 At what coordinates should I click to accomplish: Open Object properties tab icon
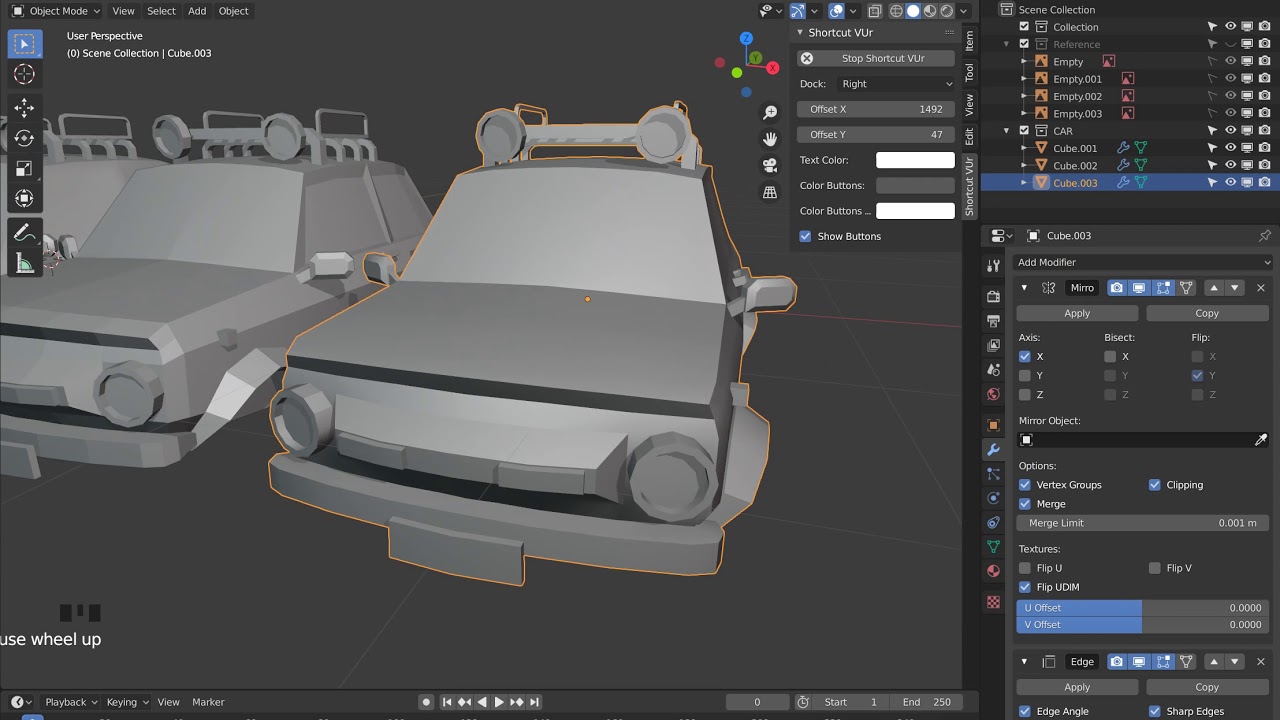point(993,425)
